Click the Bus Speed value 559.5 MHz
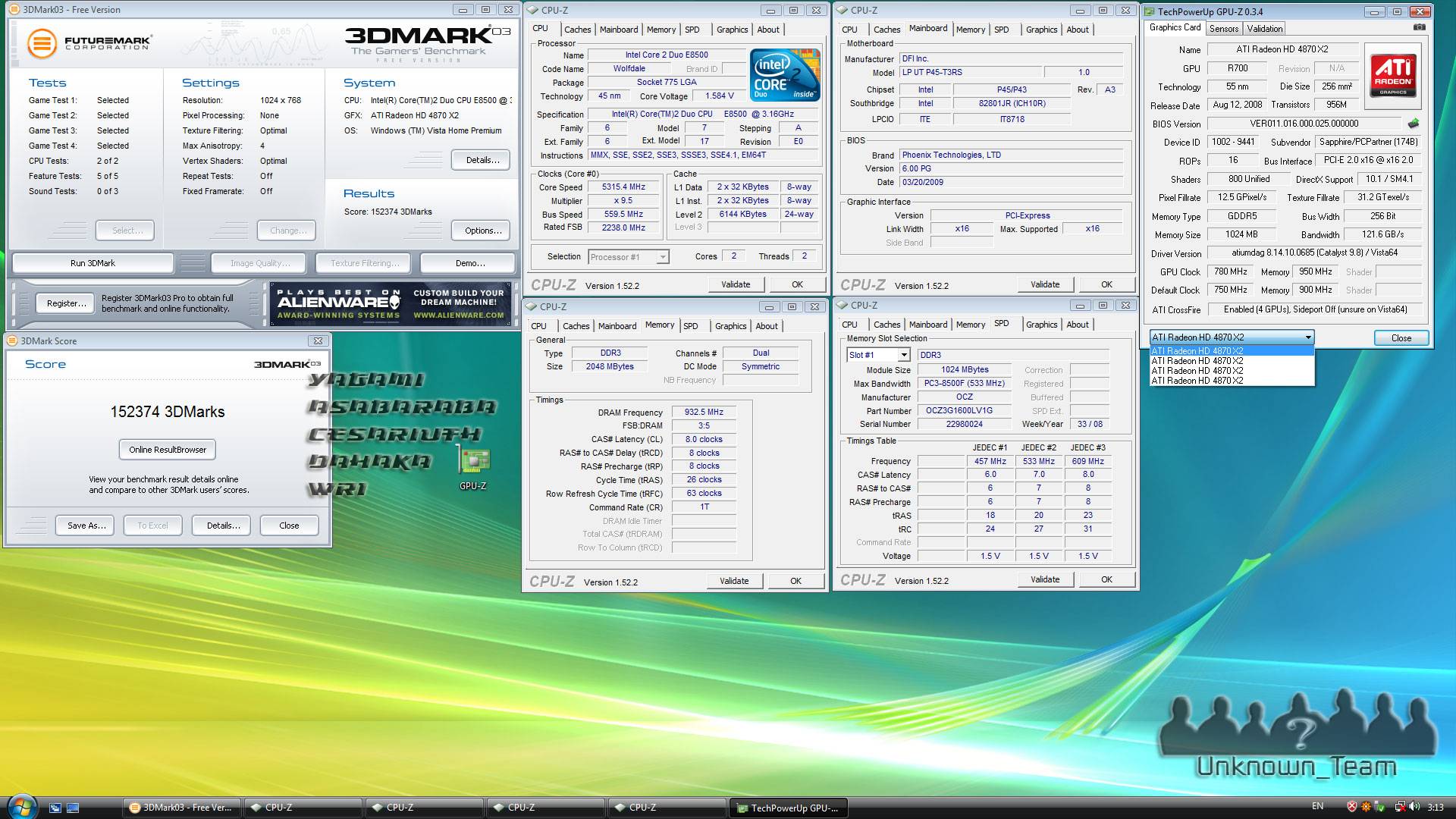 coord(623,214)
